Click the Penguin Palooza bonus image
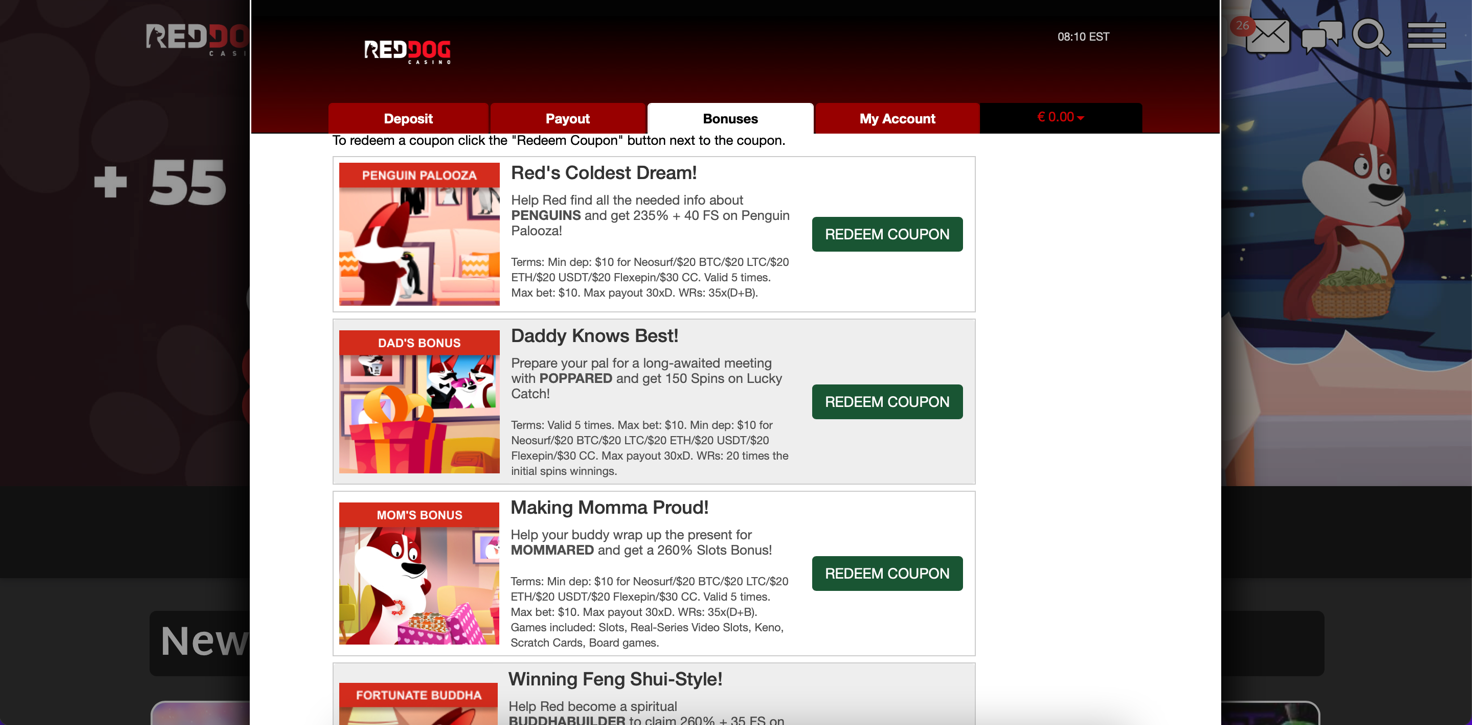 click(x=419, y=234)
